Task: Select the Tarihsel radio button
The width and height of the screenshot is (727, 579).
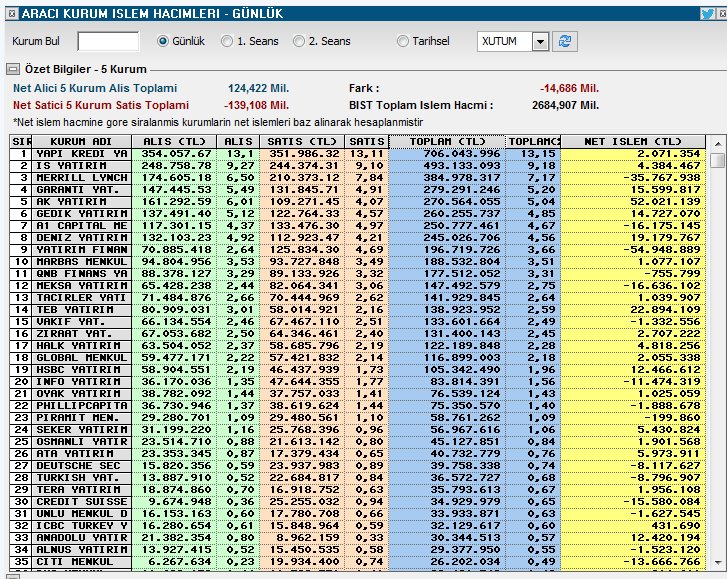Action: tap(402, 41)
